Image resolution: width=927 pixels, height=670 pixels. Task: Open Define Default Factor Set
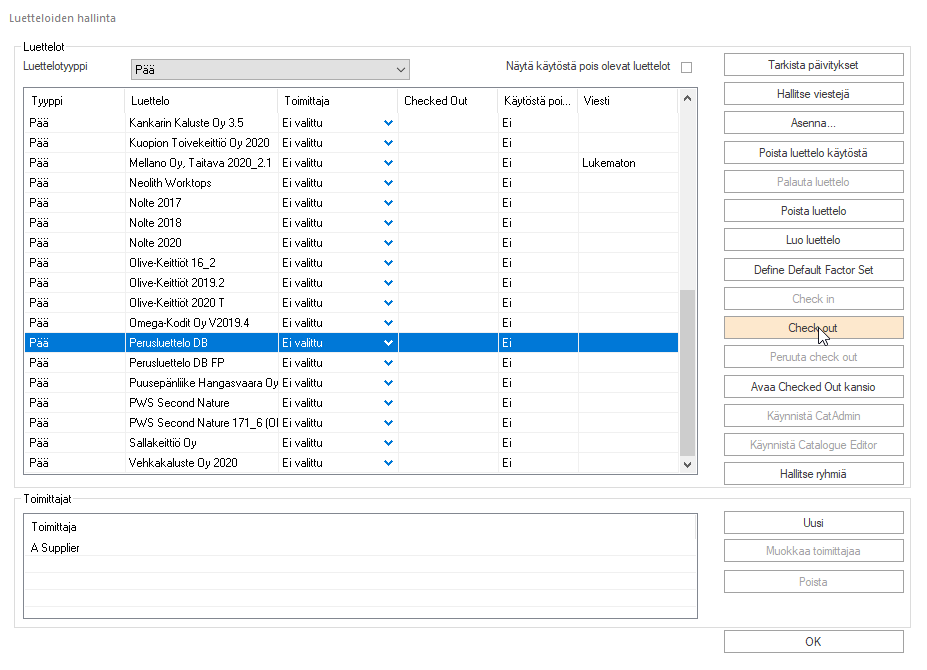click(813, 270)
